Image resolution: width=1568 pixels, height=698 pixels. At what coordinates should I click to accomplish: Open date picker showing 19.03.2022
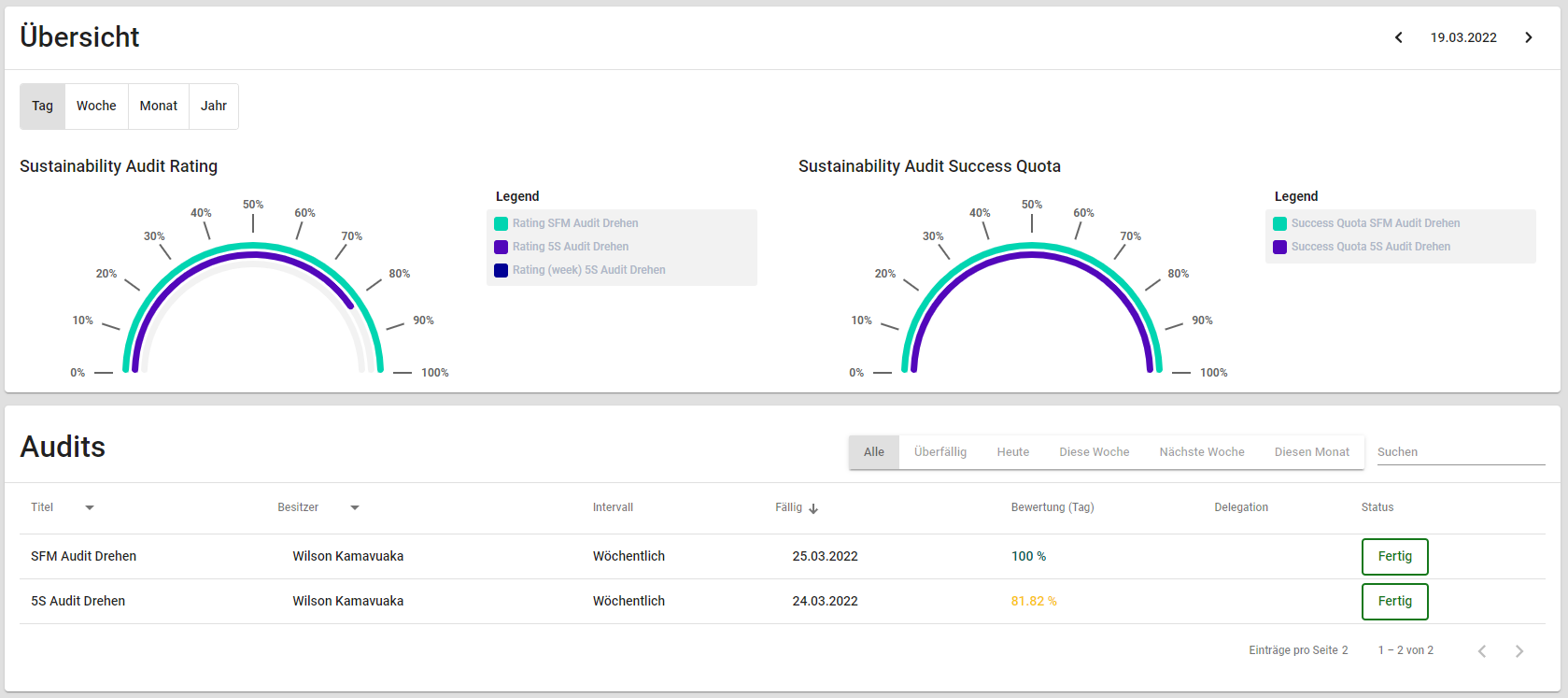1463,37
